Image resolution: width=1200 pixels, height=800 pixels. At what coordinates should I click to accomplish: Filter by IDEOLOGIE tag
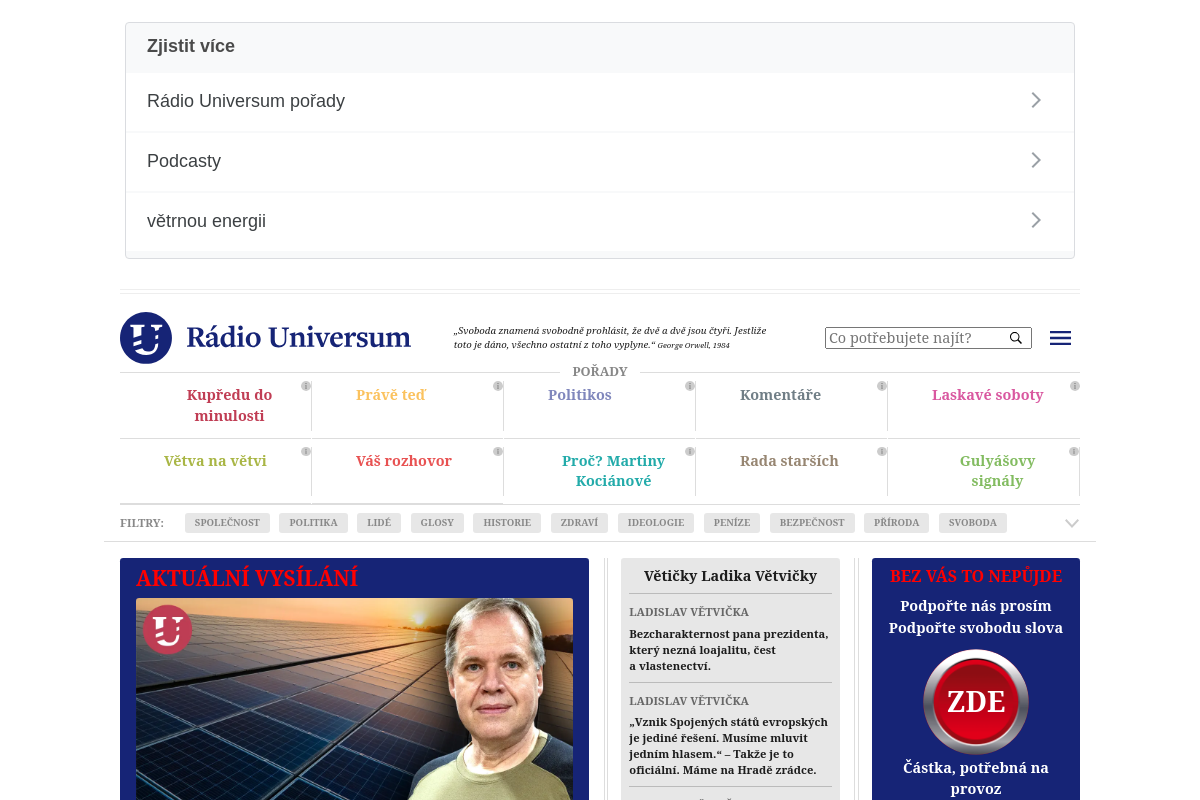(x=656, y=523)
